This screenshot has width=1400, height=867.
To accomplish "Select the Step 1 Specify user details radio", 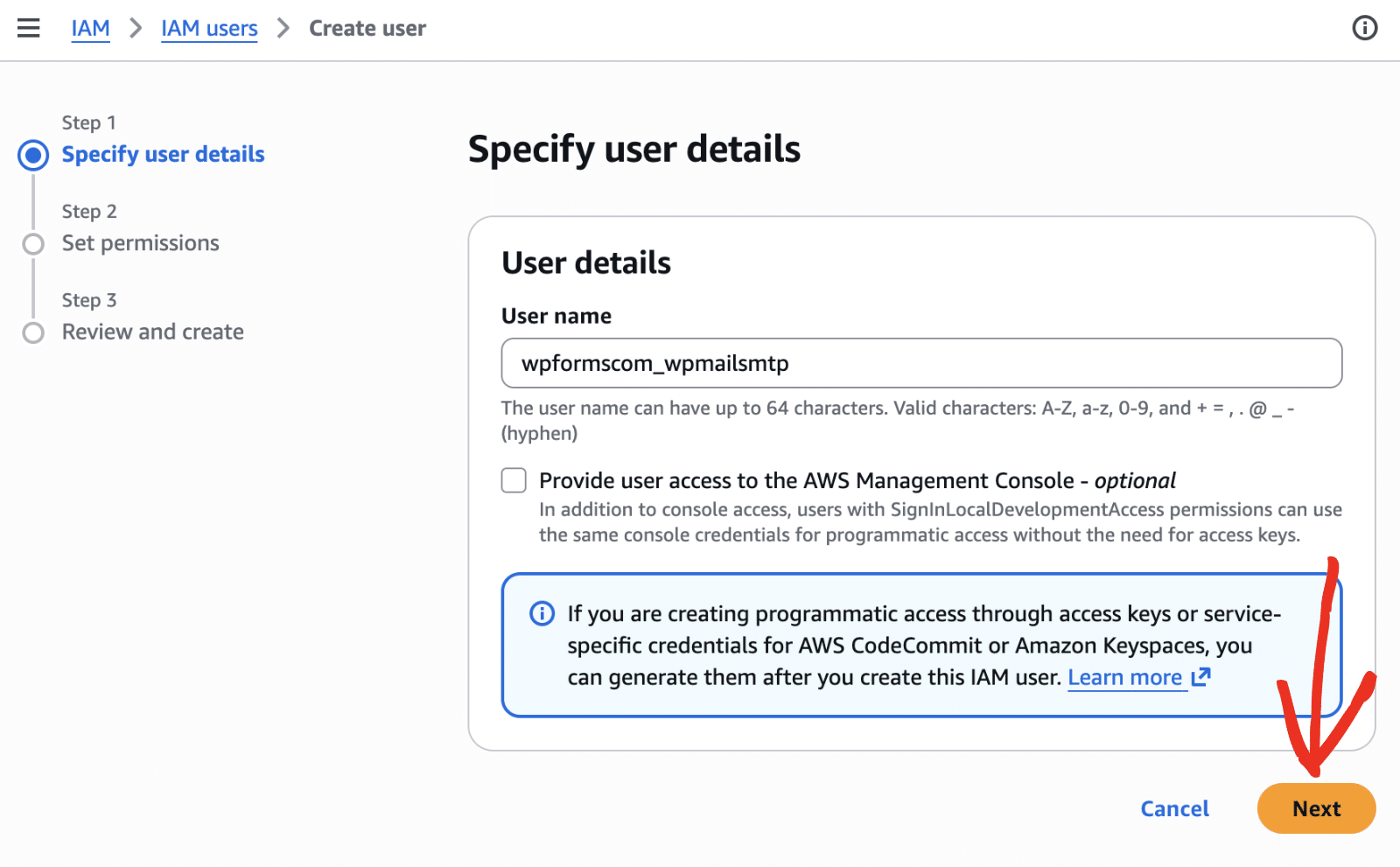I will coord(33,155).
